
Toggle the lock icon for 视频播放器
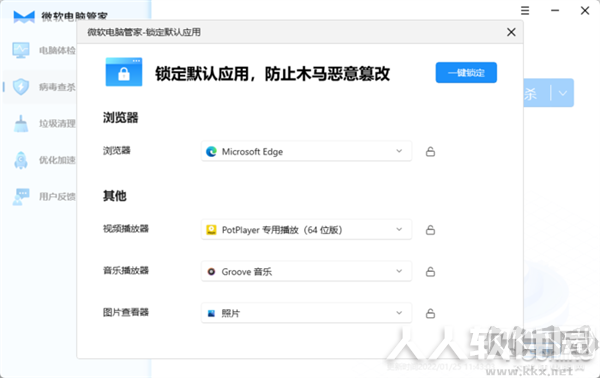430,230
